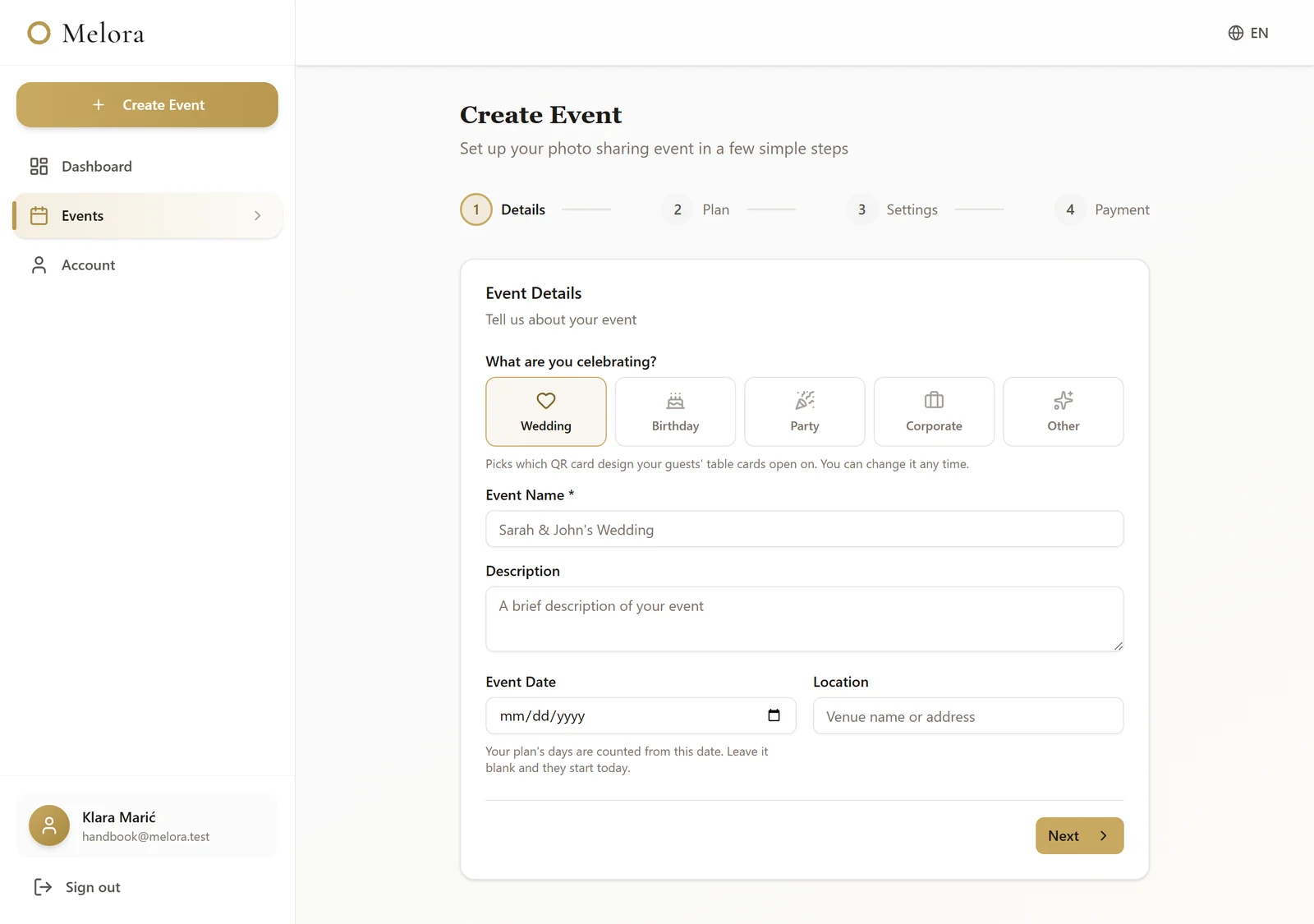Click the QR card design hint text

(x=727, y=464)
